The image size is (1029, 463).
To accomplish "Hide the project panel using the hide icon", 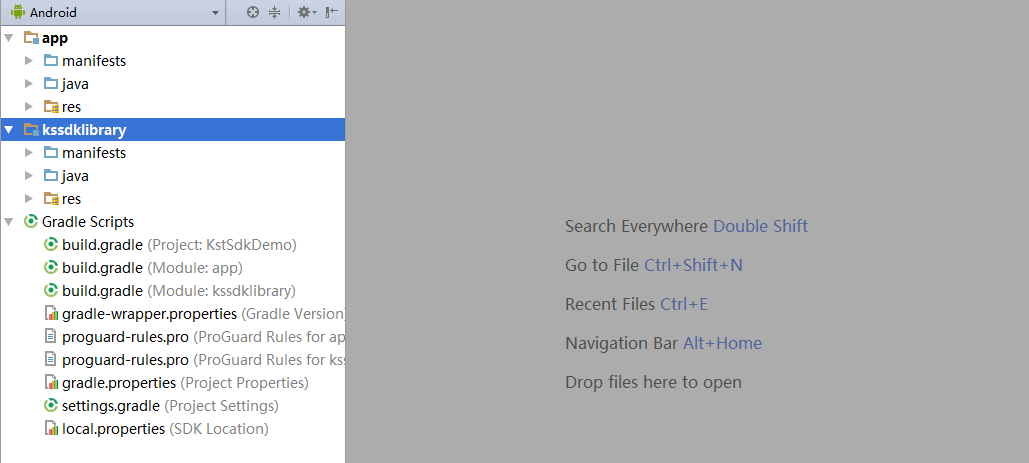I will 332,12.
